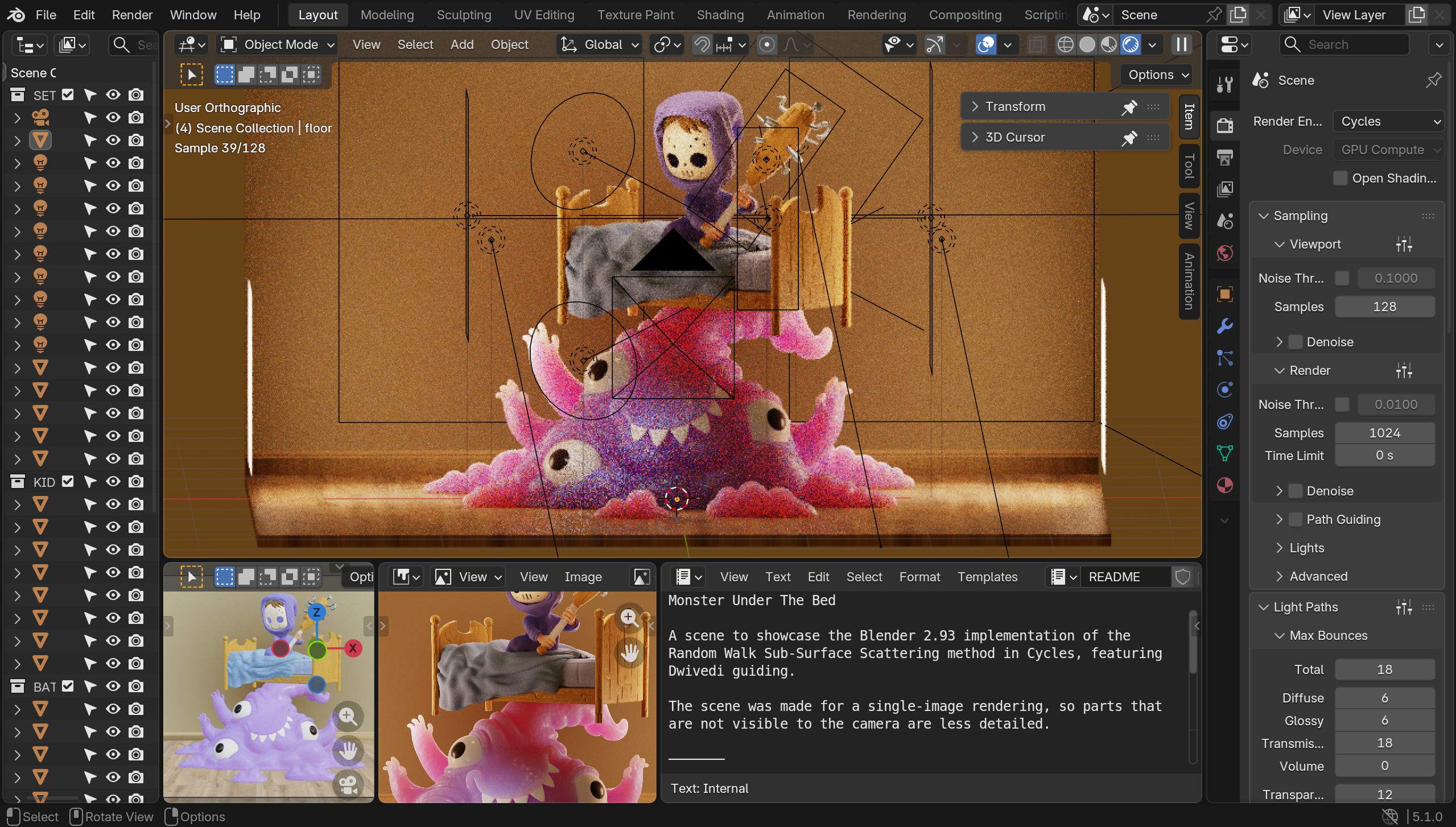Enable viewport Denoise checkbox

tap(1296, 342)
